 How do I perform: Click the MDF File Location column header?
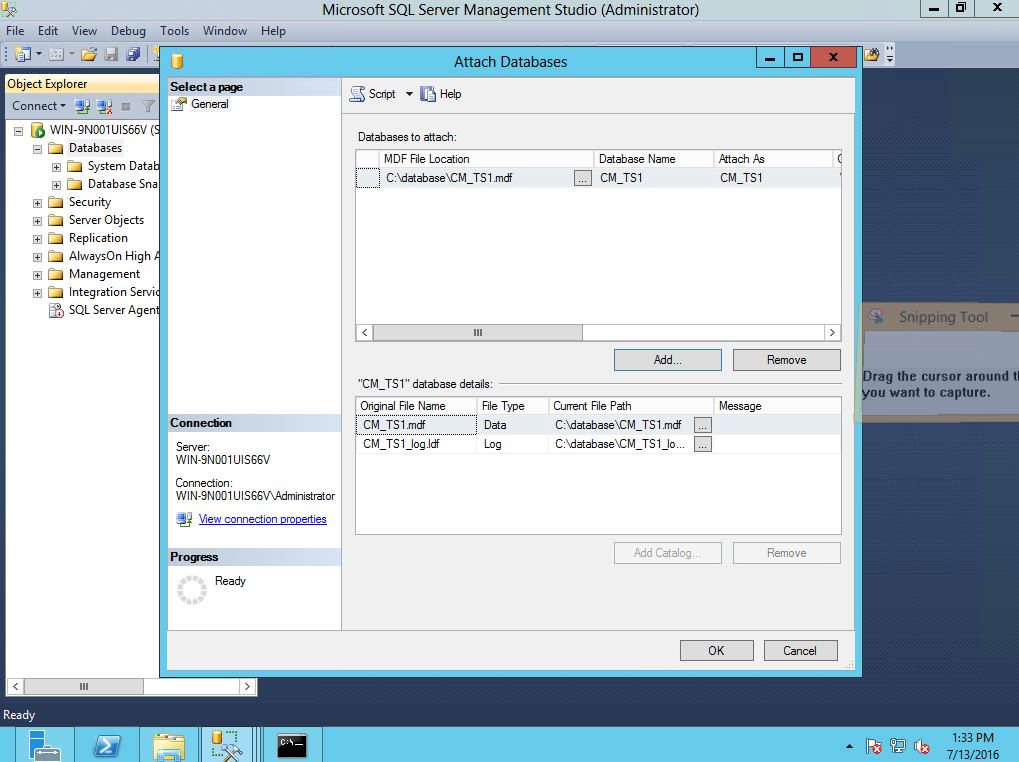[x=487, y=159]
